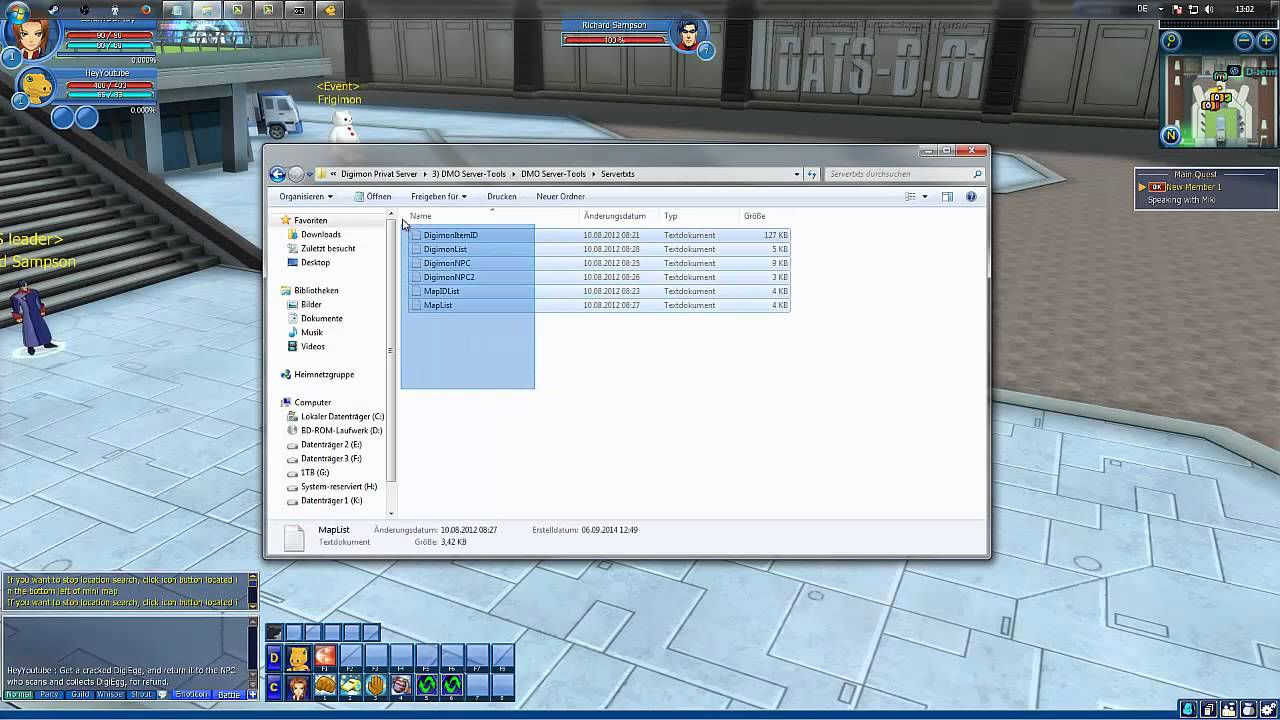Click the minimap zoom in plus button
The height and width of the screenshot is (720, 1280).
point(1266,41)
